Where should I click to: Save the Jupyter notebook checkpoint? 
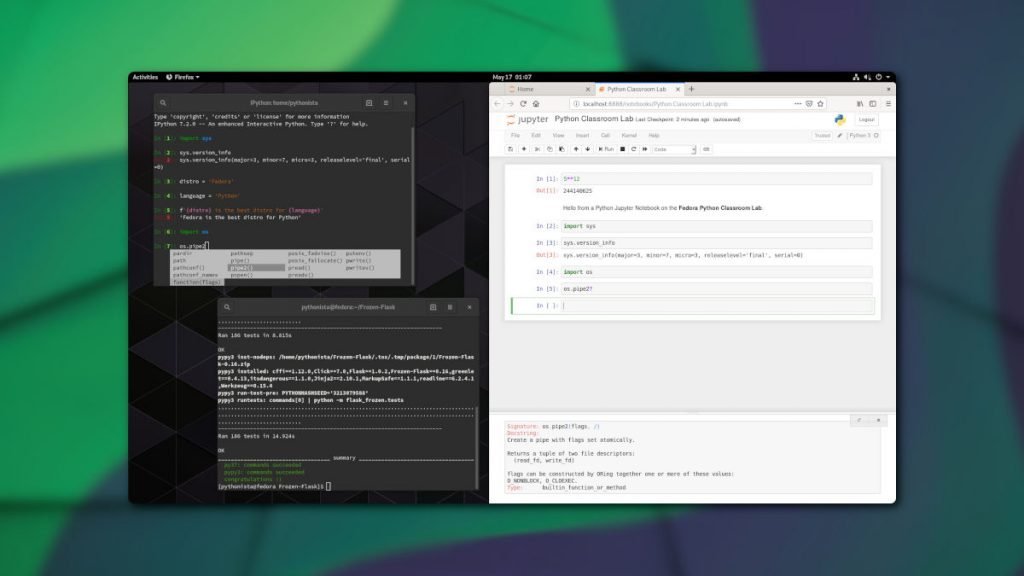coord(510,149)
